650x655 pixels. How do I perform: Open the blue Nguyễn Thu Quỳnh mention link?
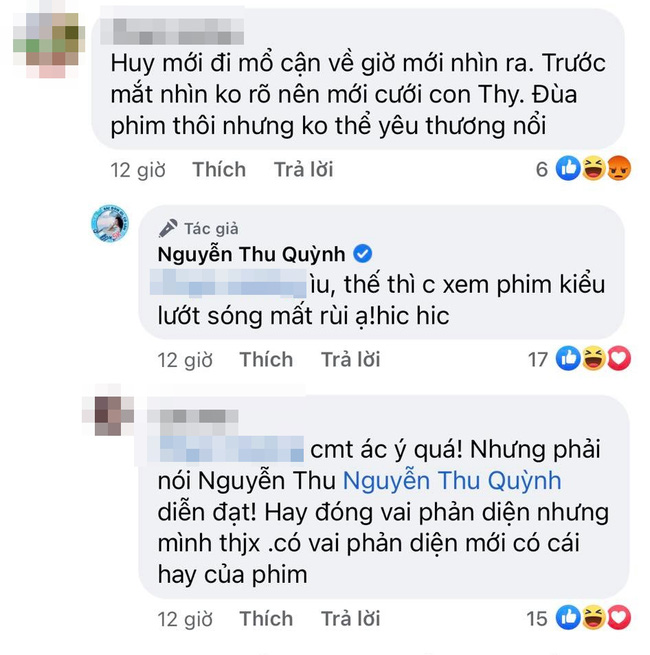[452, 481]
